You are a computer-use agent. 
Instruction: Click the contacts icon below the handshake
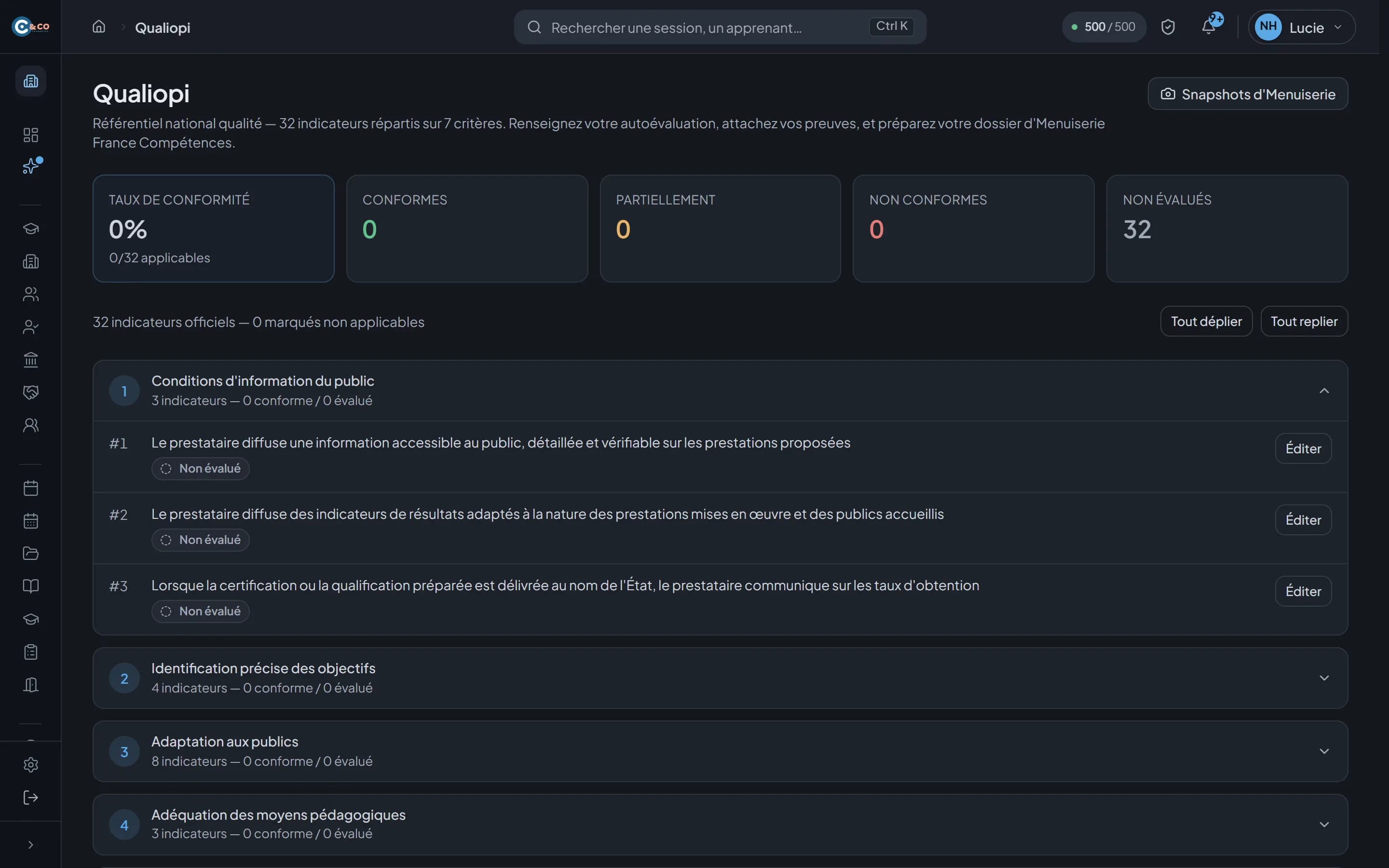pyautogui.click(x=31, y=425)
